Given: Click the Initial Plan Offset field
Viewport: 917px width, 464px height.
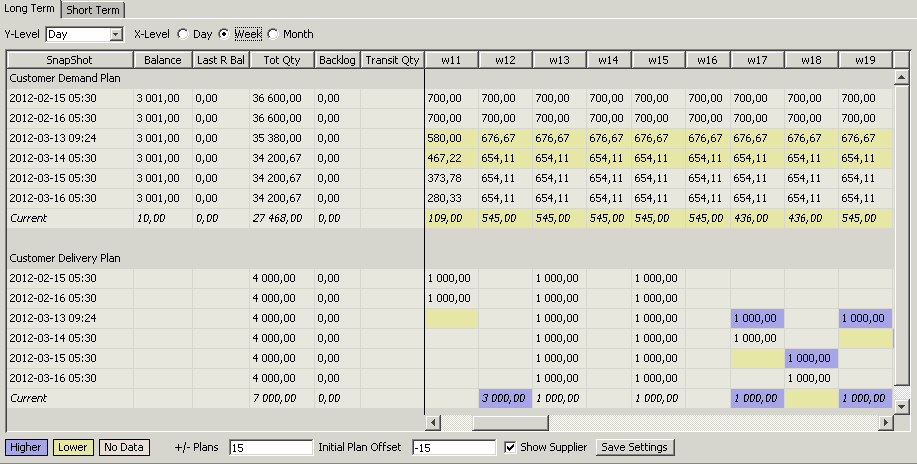Looking at the screenshot, I should (x=453, y=448).
